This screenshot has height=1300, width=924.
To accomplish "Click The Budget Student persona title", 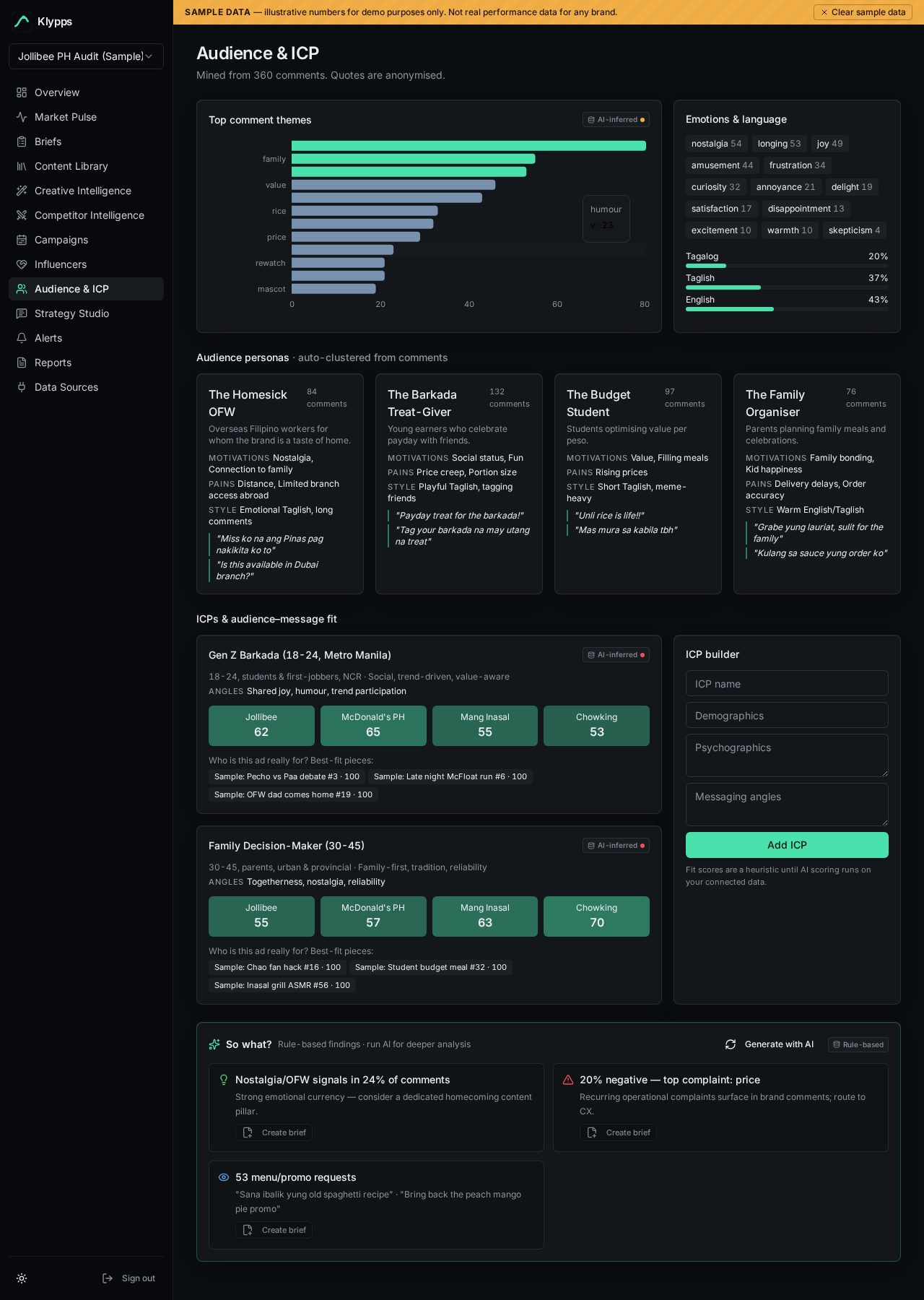I will point(598,403).
